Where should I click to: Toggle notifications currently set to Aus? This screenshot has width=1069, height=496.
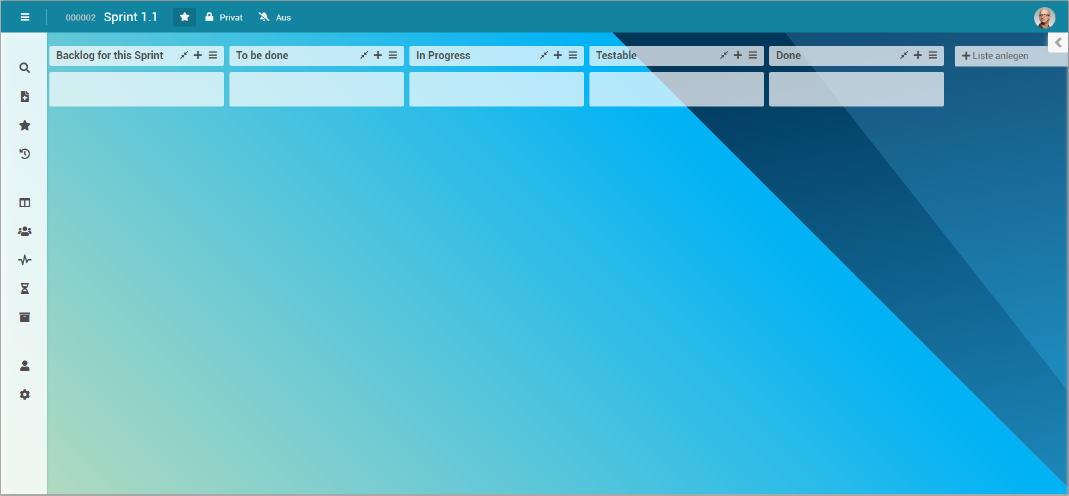pyautogui.click(x=274, y=17)
